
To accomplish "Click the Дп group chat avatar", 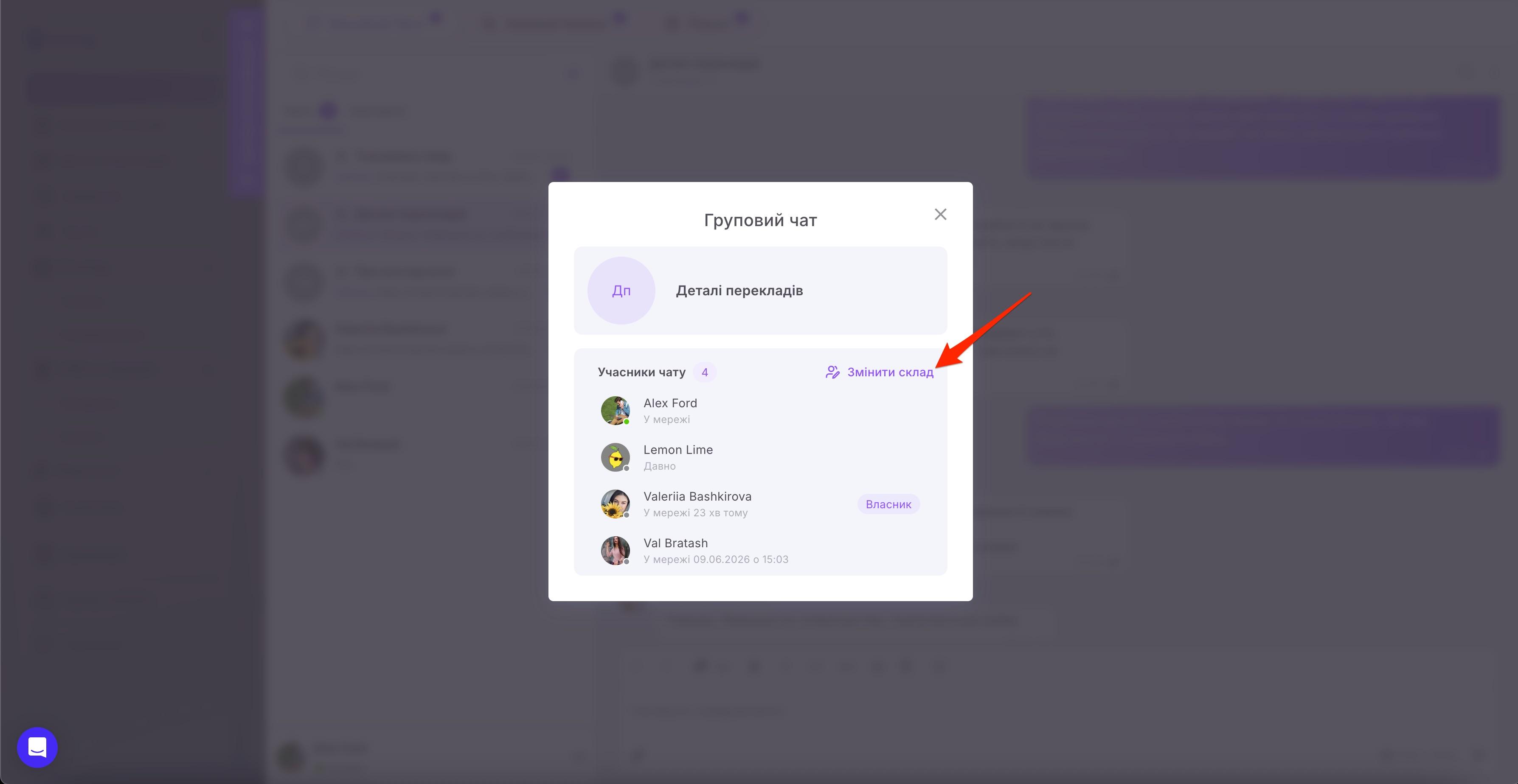I will [x=621, y=290].
